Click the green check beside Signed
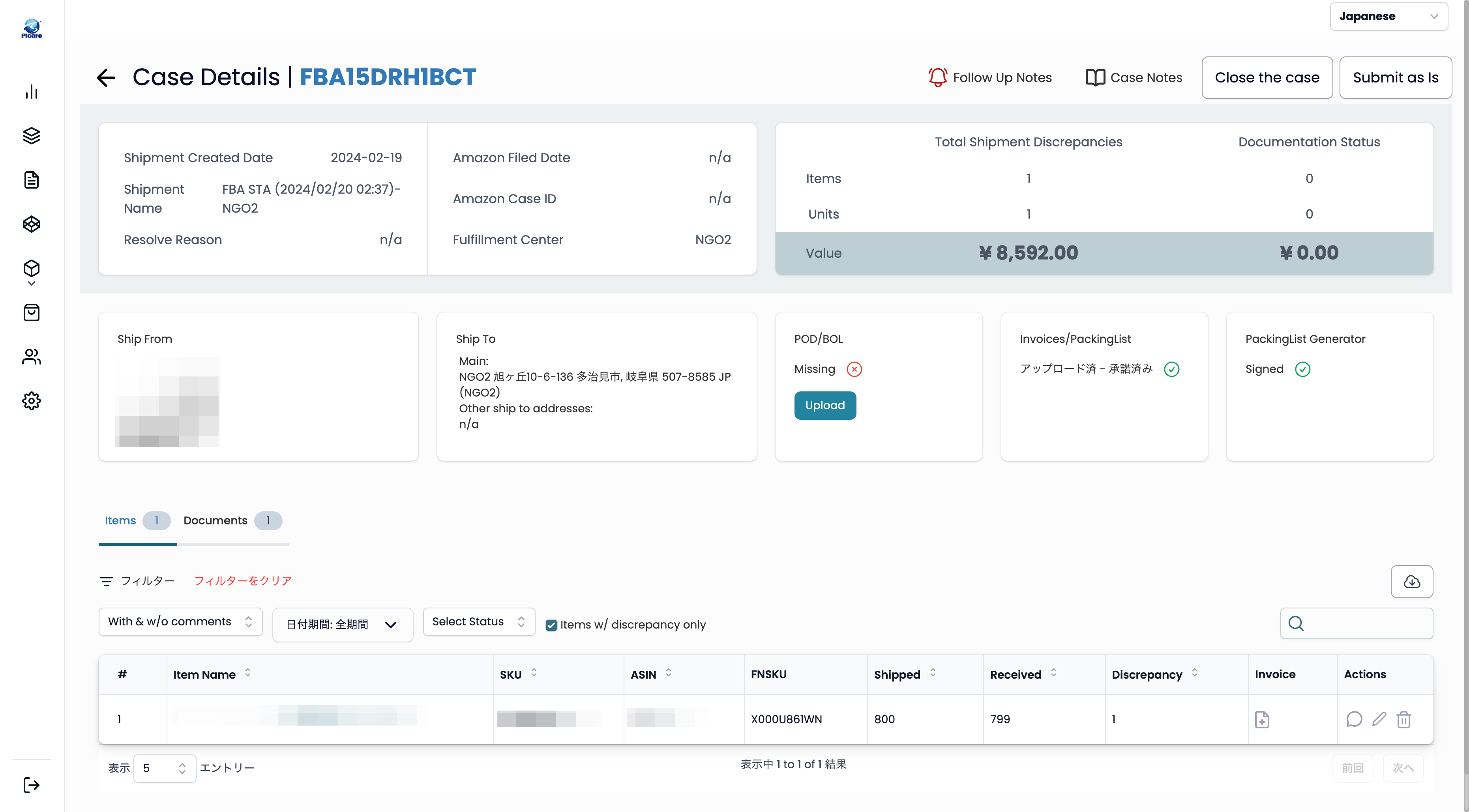The width and height of the screenshot is (1469, 812). tap(1302, 370)
